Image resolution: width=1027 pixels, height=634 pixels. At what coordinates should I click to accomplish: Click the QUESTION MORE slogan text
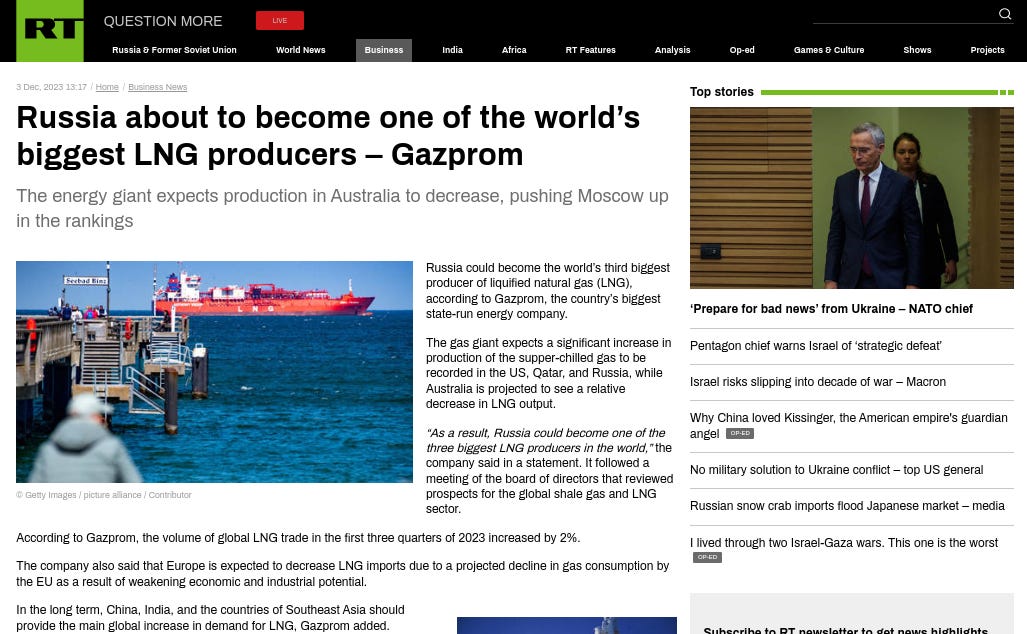[162, 21]
